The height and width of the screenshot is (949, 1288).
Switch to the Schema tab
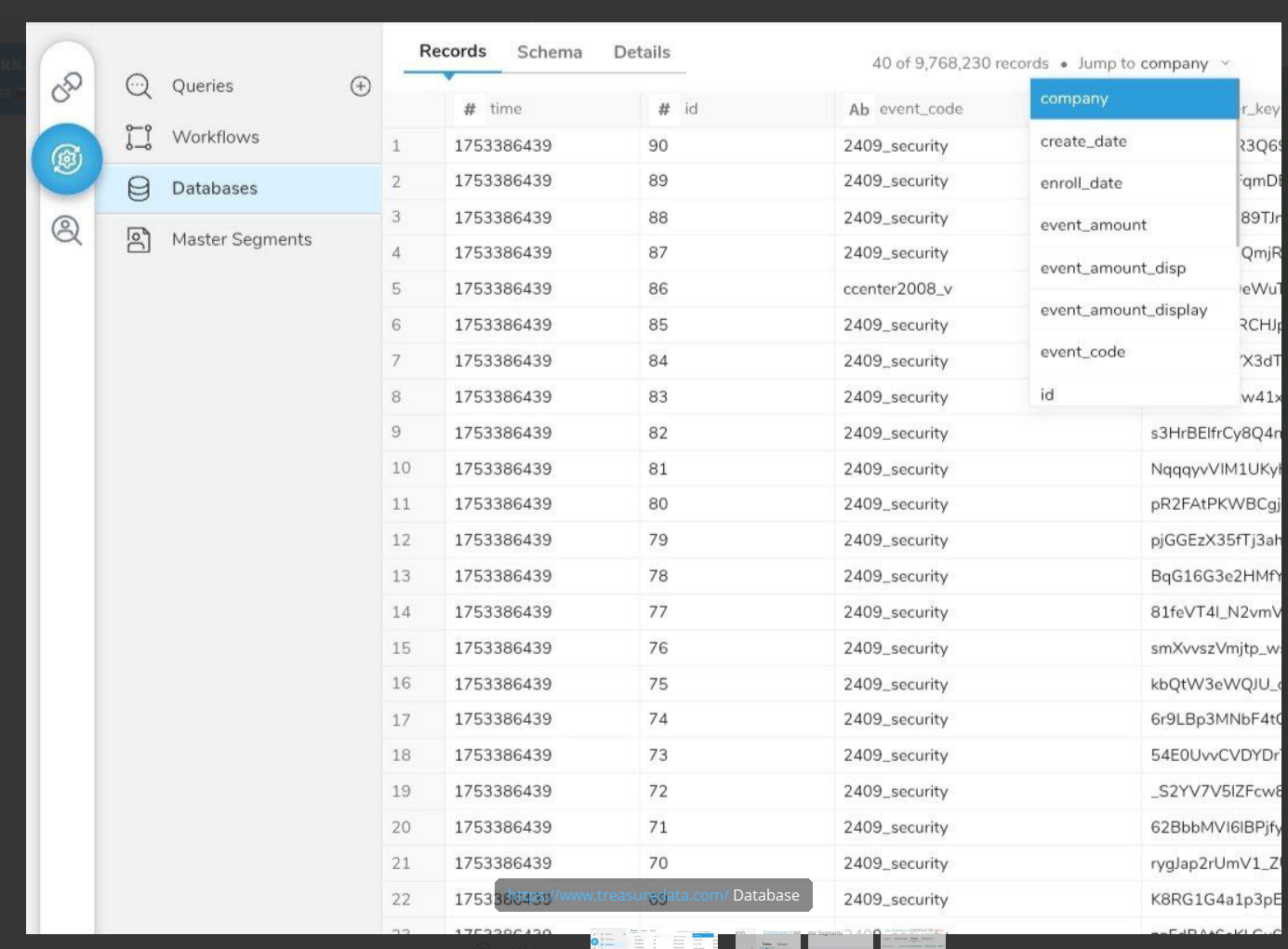point(549,52)
